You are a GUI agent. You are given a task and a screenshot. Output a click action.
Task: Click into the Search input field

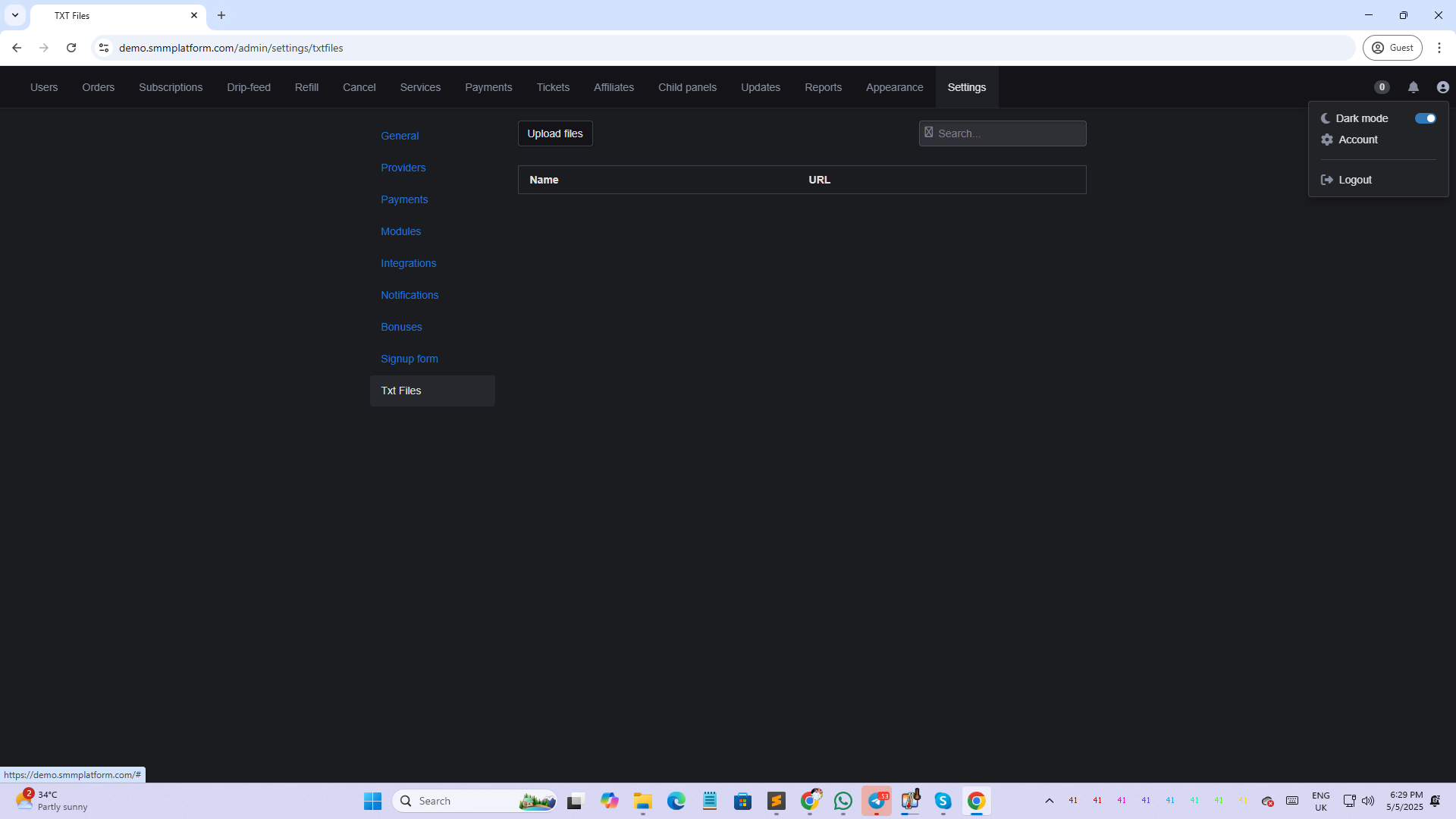(x=1009, y=133)
